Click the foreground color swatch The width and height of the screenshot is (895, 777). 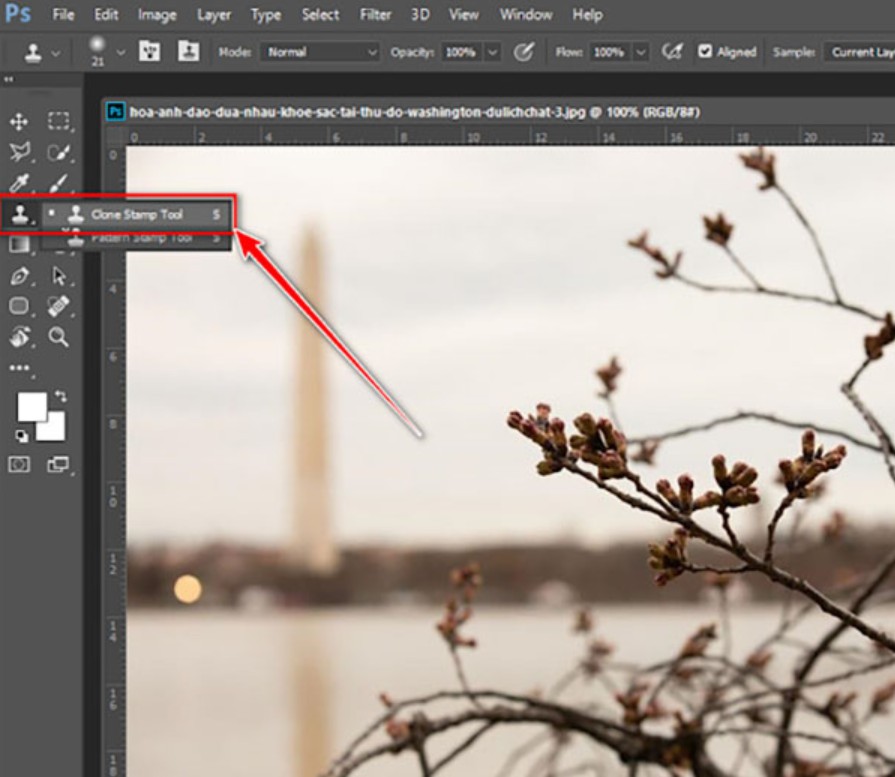(31, 406)
